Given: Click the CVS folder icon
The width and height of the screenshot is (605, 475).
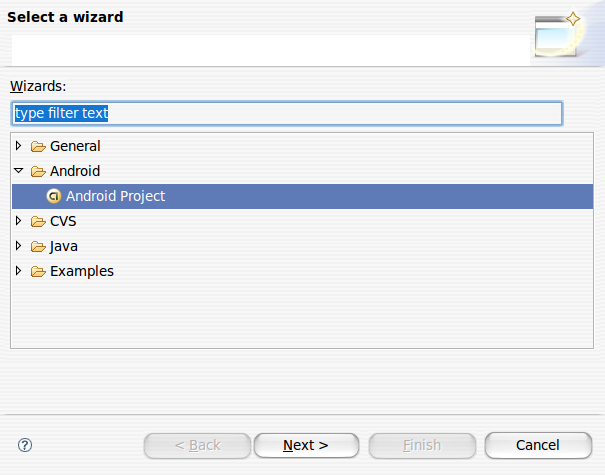Looking at the screenshot, I should click(38, 221).
